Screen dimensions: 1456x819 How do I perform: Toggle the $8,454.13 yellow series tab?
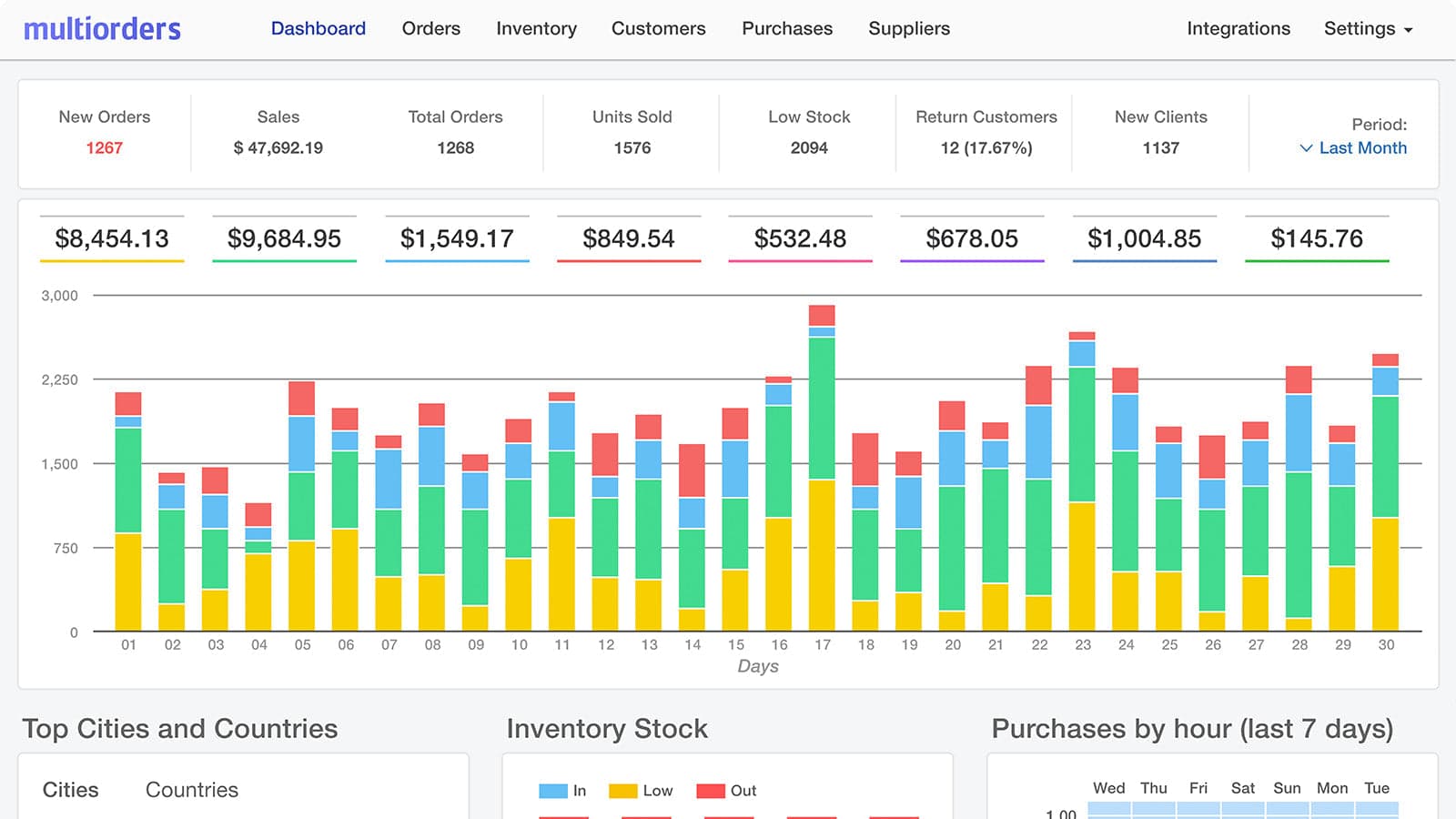tap(112, 238)
